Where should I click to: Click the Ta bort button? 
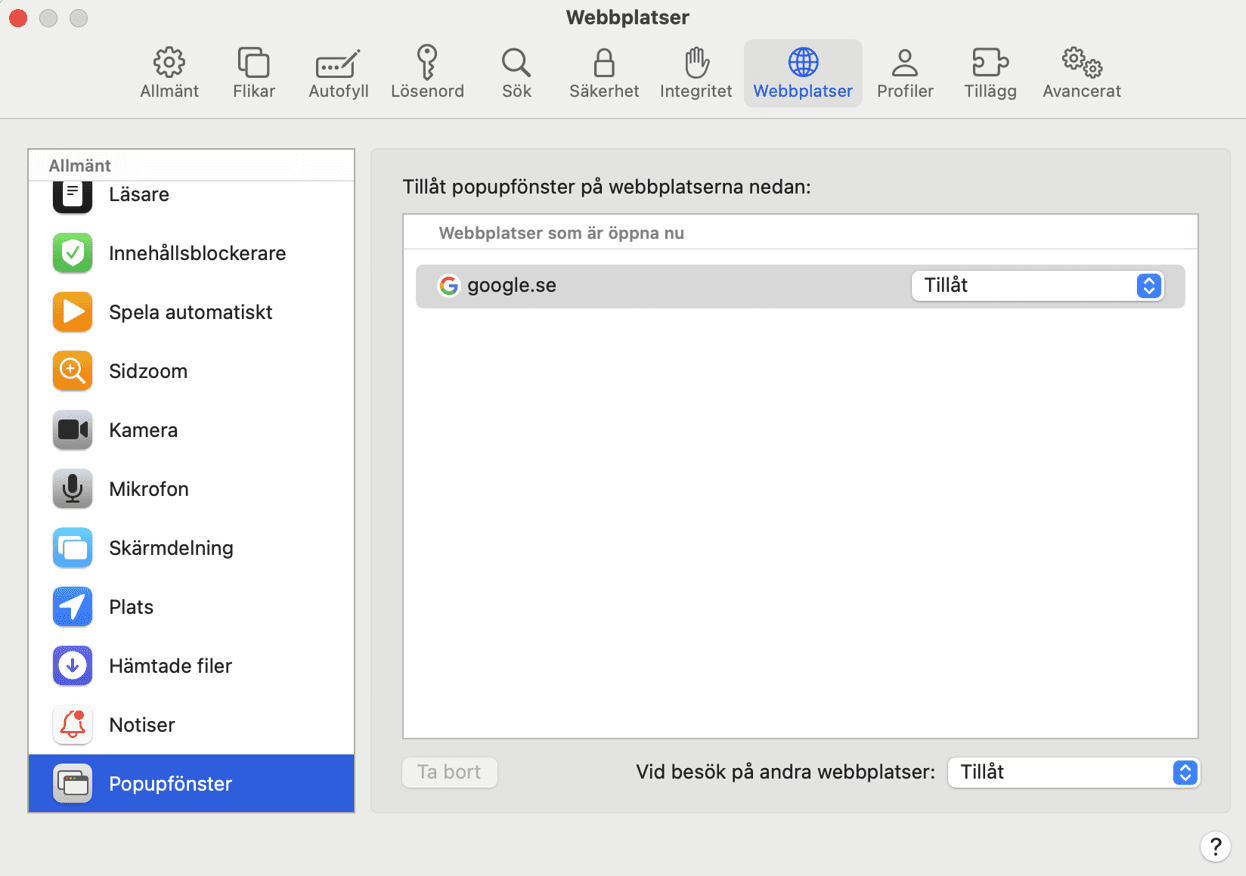[449, 772]
